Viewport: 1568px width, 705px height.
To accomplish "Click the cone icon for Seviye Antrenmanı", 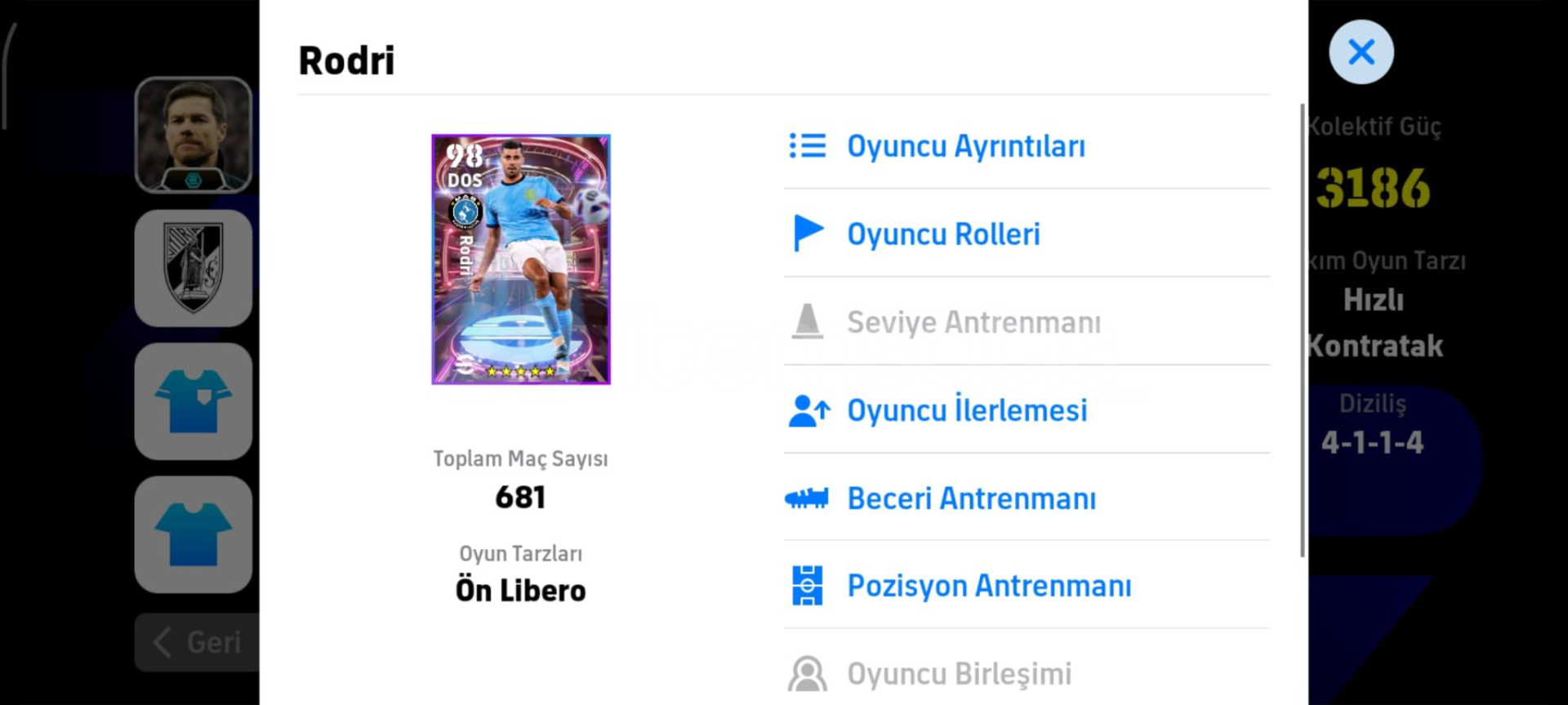I will point(807,322).
